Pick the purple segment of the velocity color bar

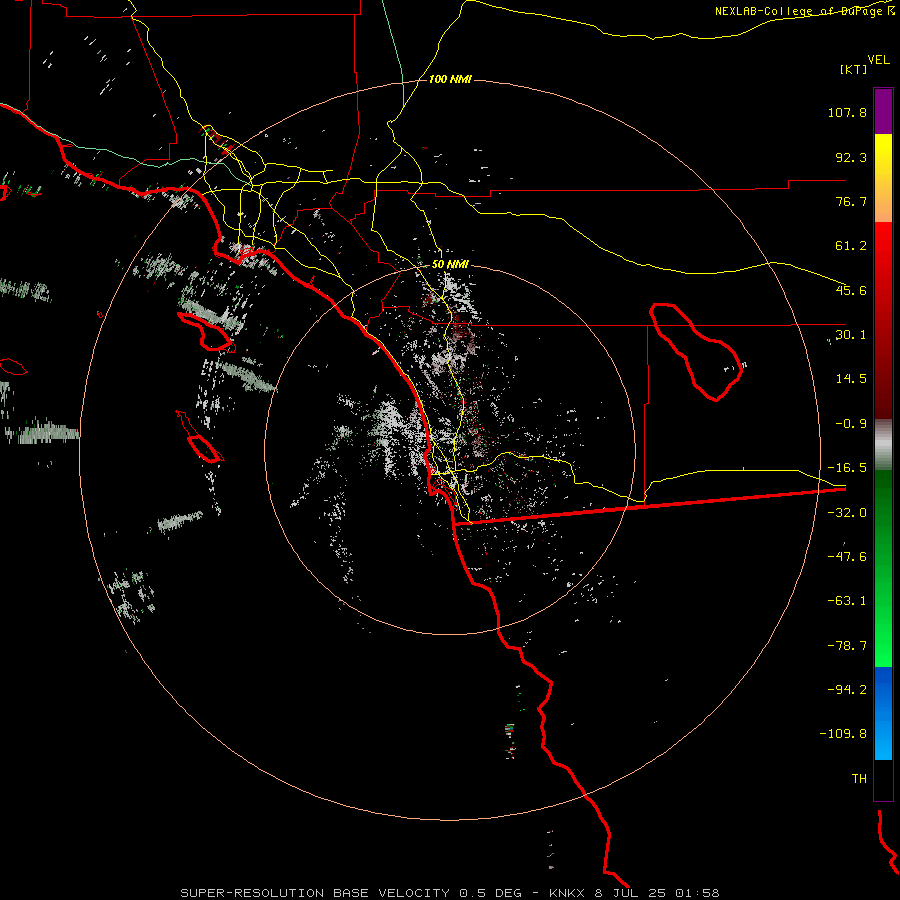click(883, 111)
